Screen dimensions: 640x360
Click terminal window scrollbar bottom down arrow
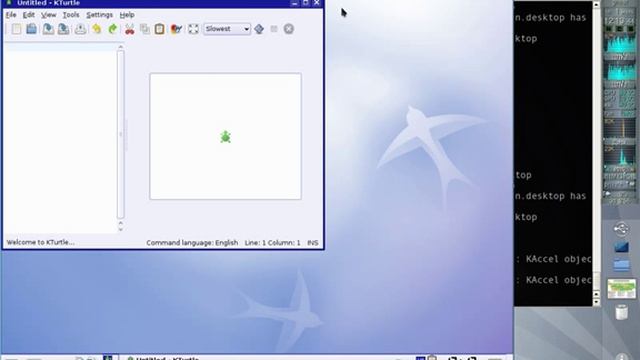click(596, 302)
